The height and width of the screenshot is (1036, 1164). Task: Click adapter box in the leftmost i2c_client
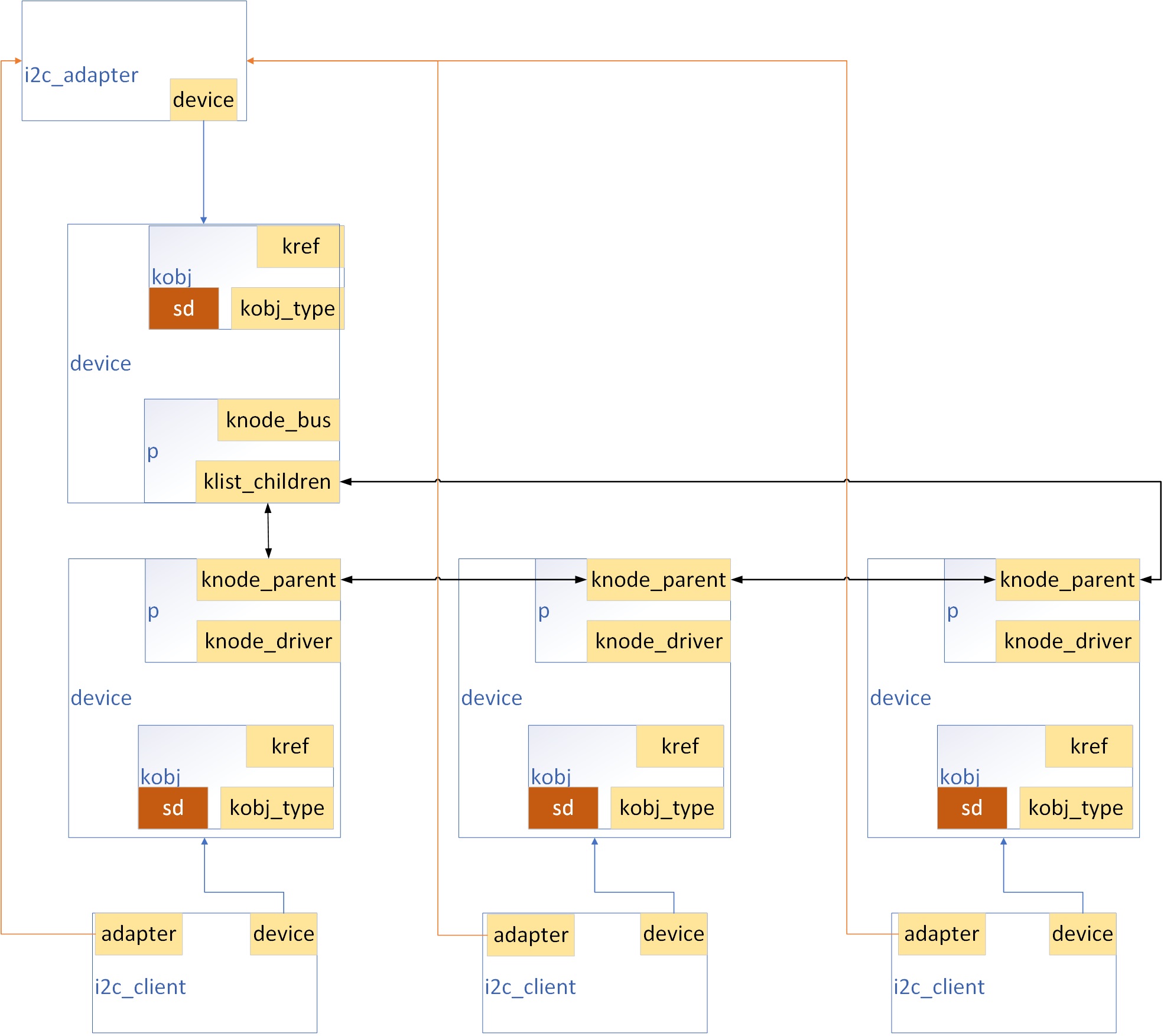pos(139,934)
